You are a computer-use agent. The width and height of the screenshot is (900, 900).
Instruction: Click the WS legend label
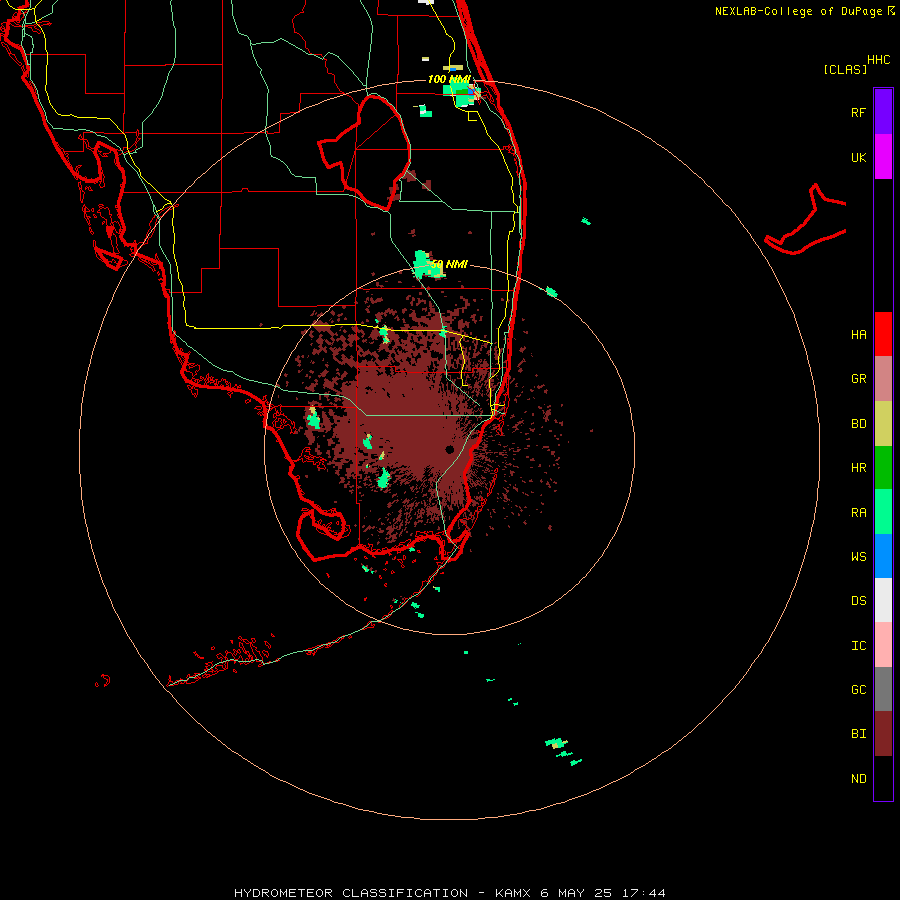(x=858, y=556)
